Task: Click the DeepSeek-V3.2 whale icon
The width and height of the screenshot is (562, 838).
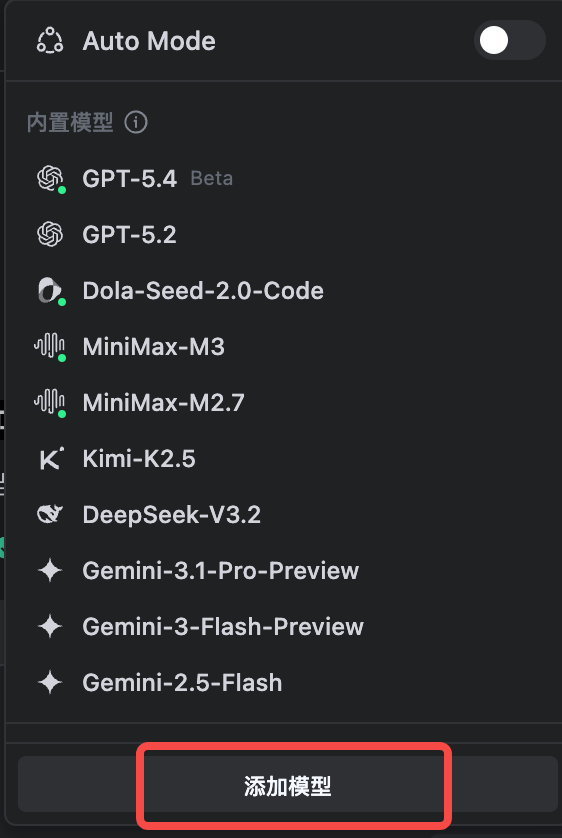Action: point(50,514)
